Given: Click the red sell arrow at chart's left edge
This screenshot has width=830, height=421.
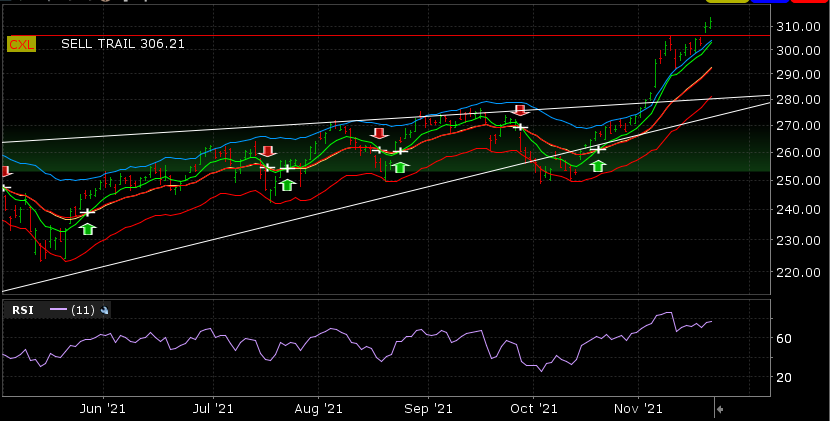Looking at the screenshot, I should tap(5, 171).
